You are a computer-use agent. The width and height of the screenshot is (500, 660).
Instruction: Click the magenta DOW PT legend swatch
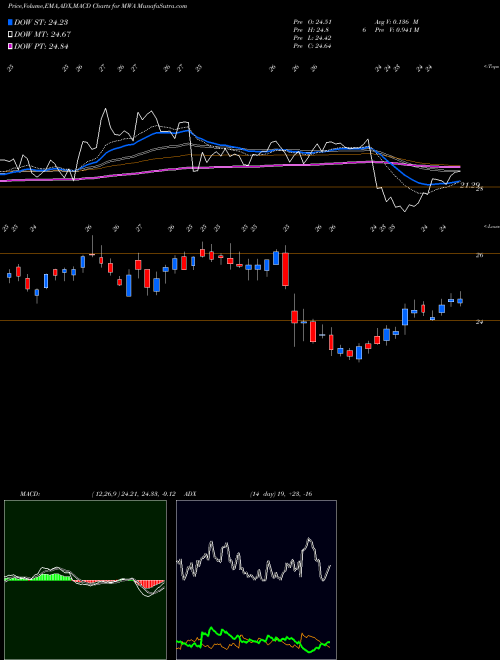pos(11,46)
